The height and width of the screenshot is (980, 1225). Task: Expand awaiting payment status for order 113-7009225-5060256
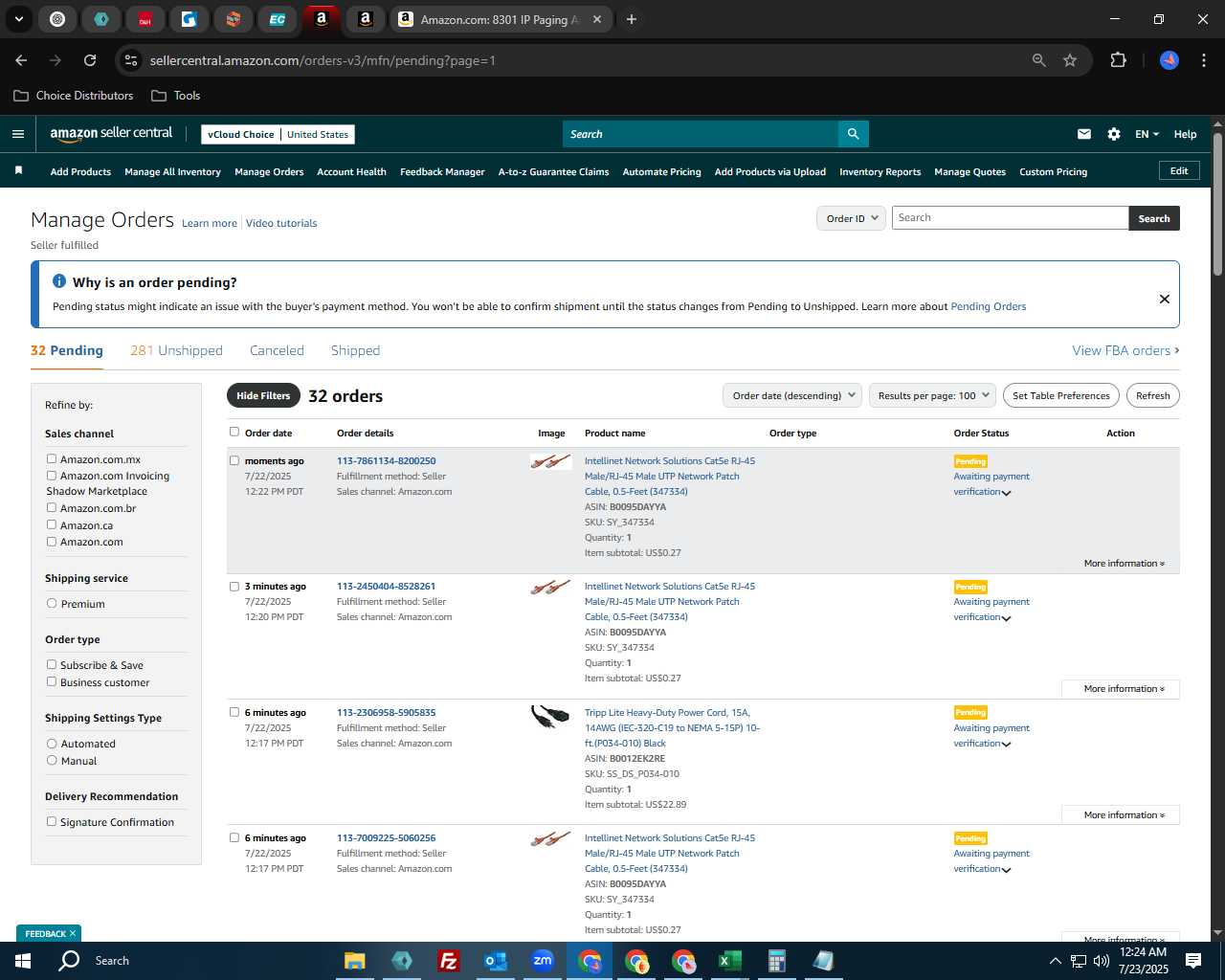coord(1007,870)
